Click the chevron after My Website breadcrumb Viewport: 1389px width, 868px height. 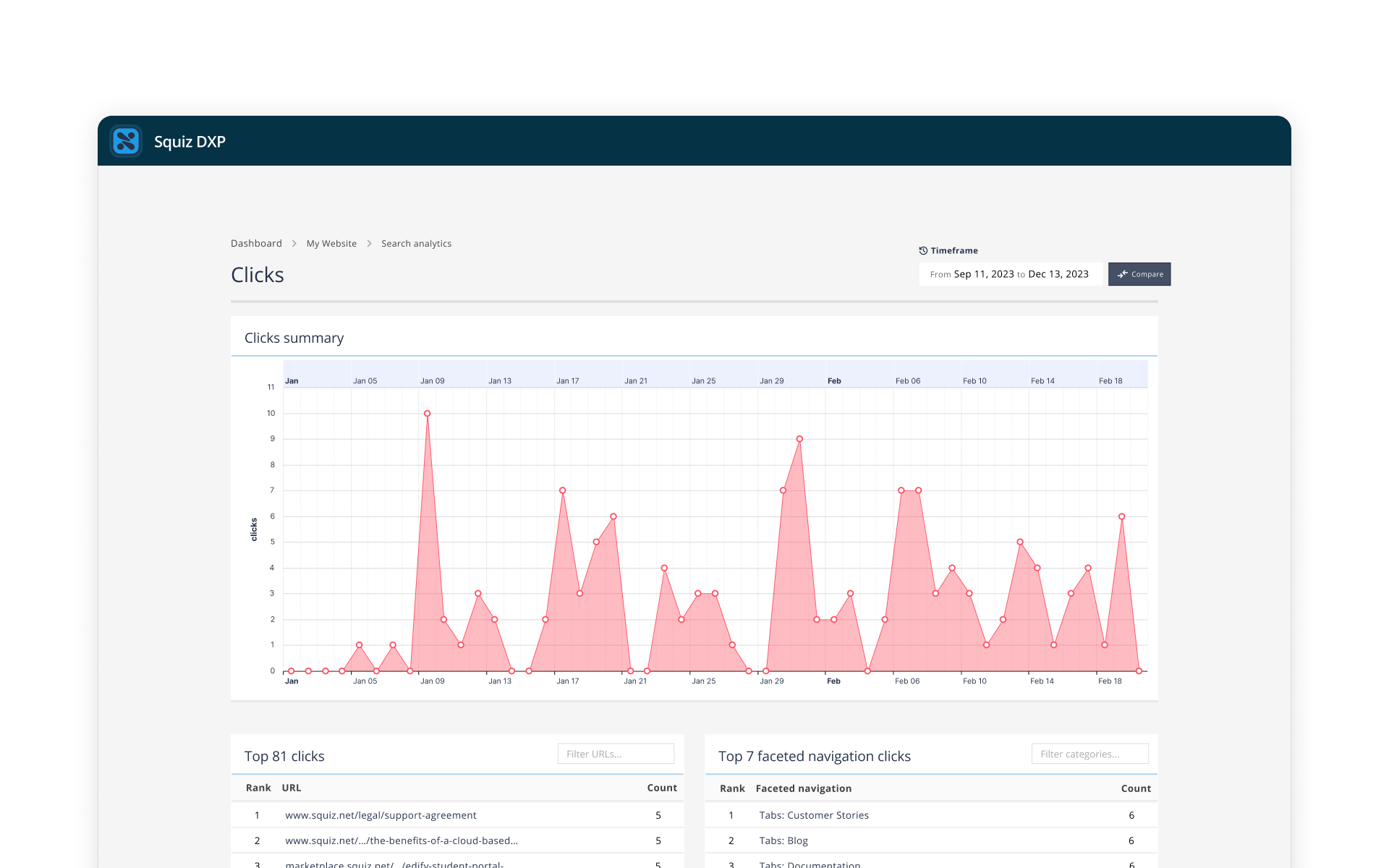(369, 244)
